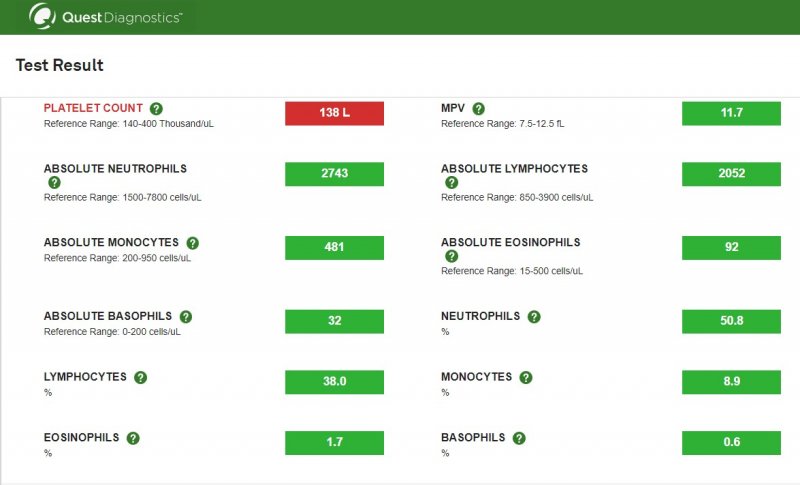The image size is (800, 485).
Task: Click the MPV help question mark
Action: tap(479, 109)
